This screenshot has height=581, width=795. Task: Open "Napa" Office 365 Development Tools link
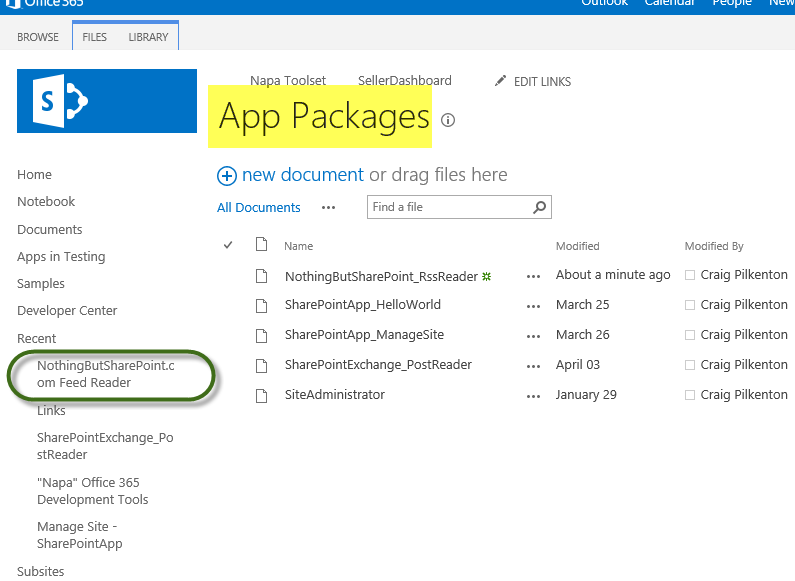93,491
